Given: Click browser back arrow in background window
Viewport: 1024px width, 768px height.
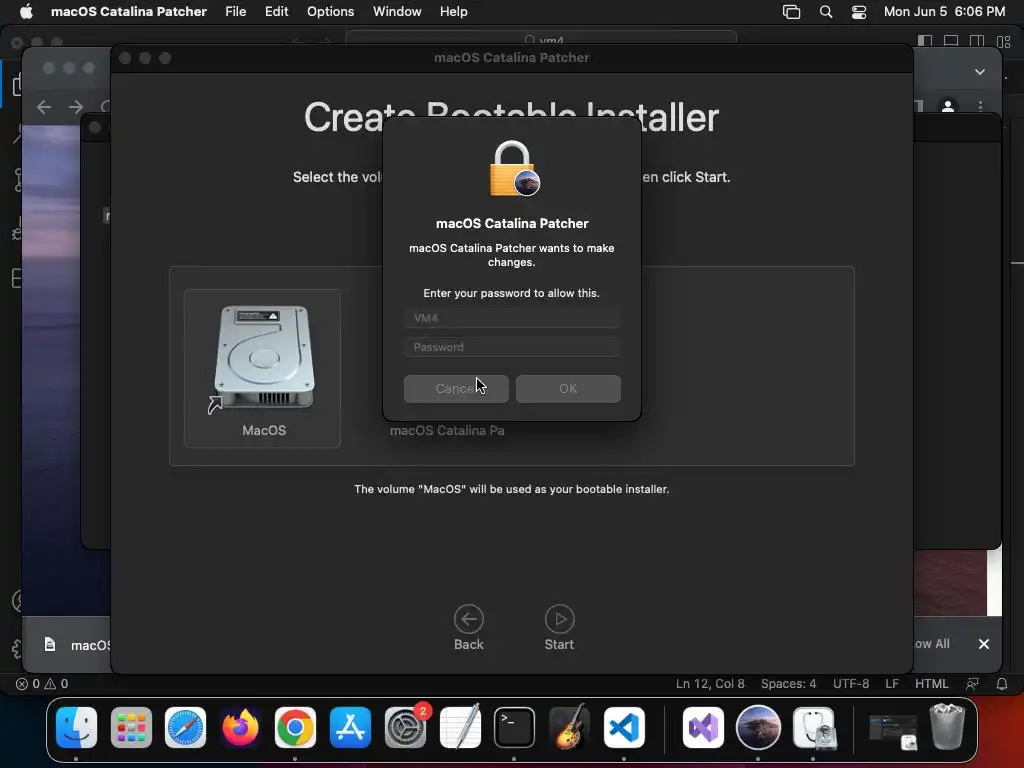Looking at the screenshot, I should [x=44, y=106].
